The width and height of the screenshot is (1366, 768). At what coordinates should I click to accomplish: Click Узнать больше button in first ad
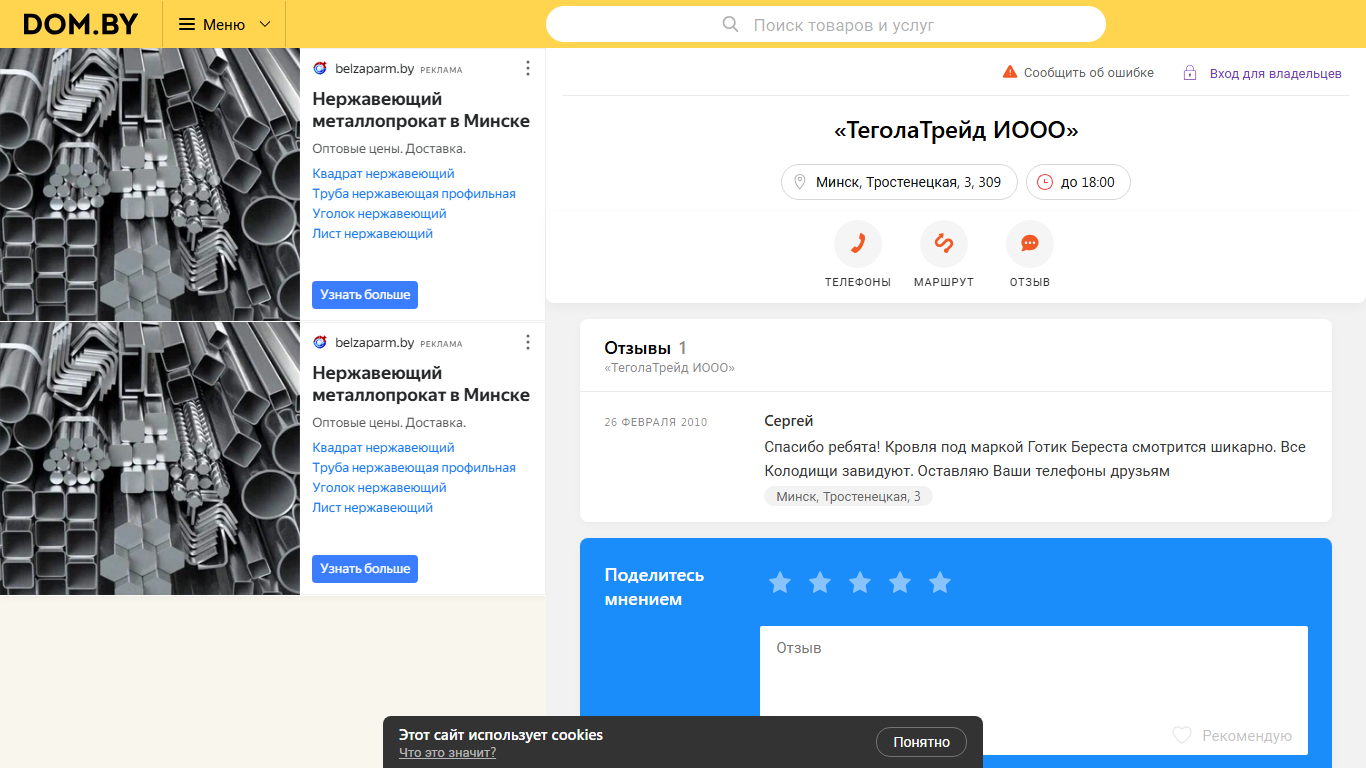pos(365,295)
